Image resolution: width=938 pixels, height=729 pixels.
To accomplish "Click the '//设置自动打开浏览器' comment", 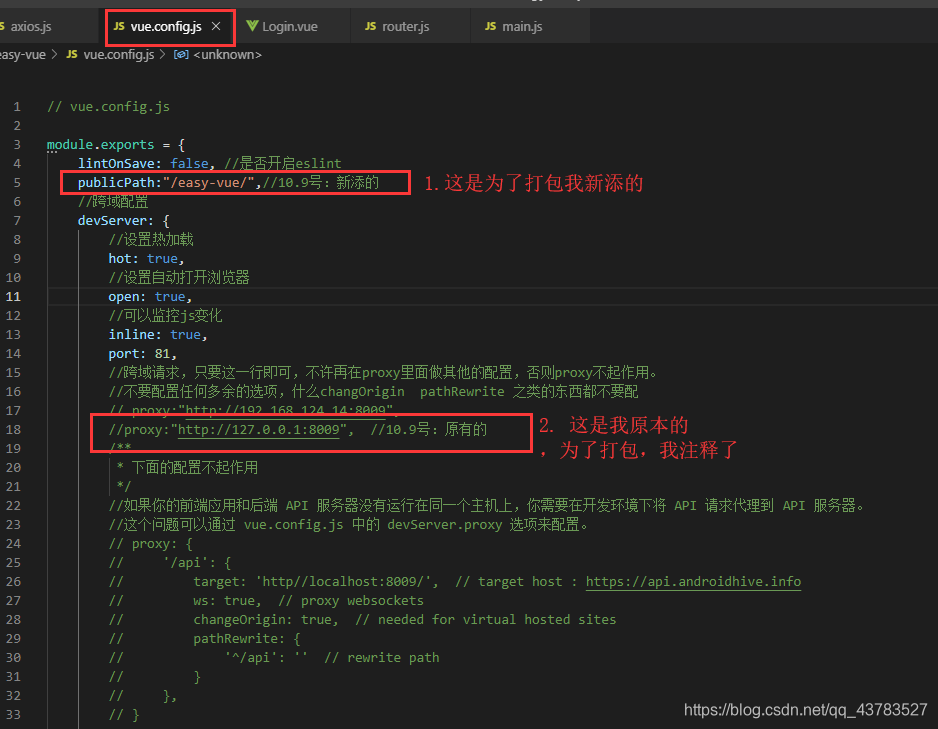I will click(x=179, y=277).
